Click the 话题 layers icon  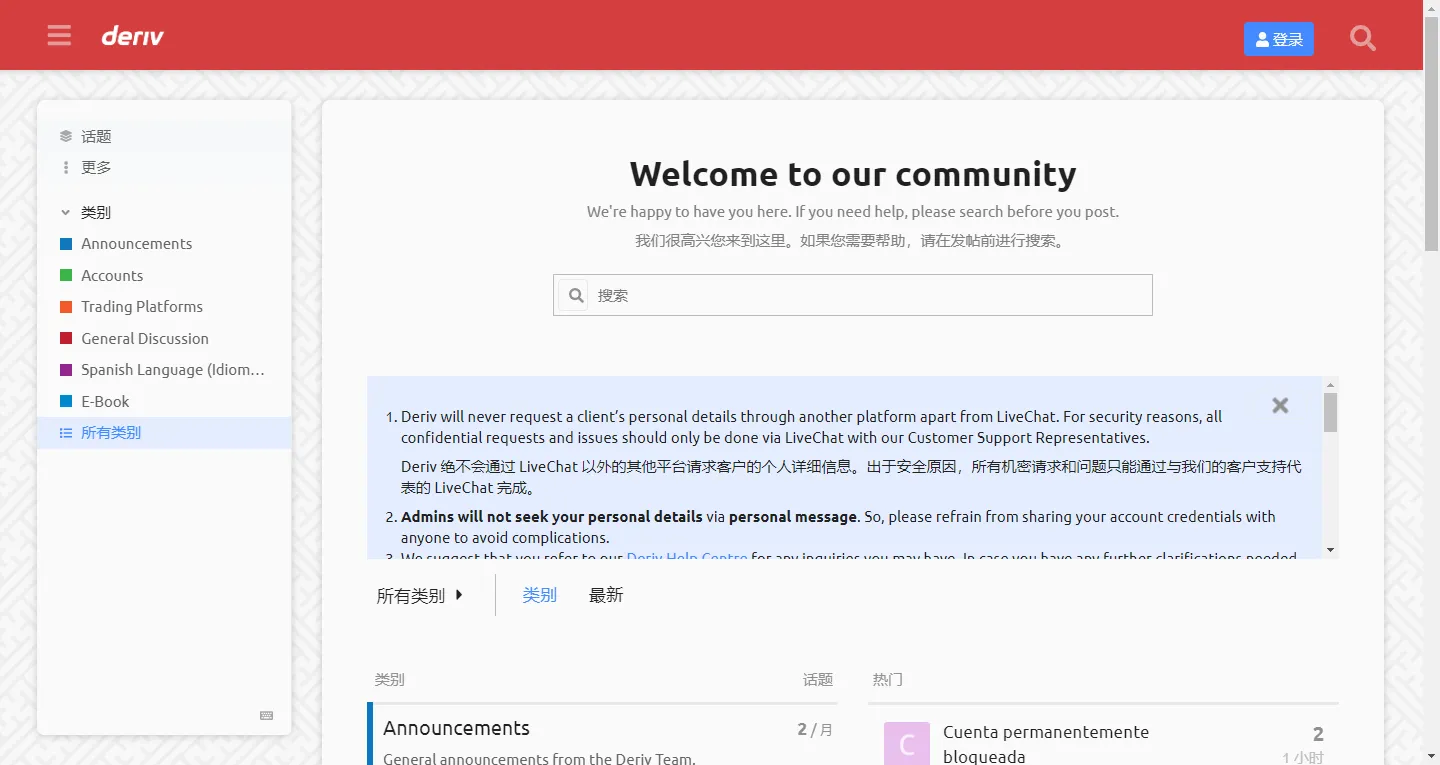click(66, 136)
